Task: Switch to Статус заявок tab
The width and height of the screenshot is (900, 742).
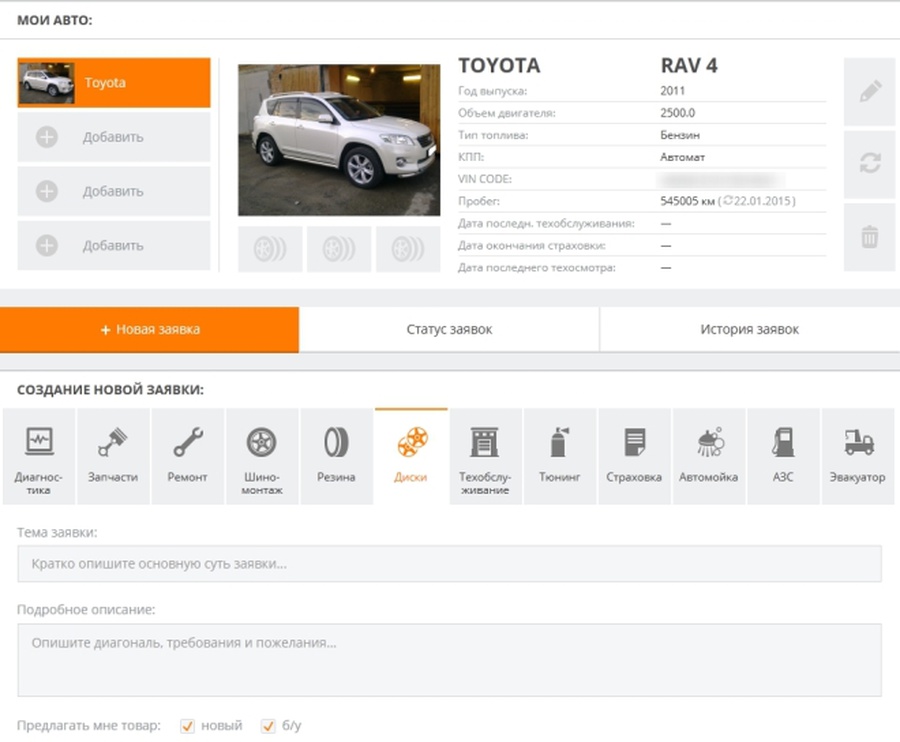Action: [449, 329]
